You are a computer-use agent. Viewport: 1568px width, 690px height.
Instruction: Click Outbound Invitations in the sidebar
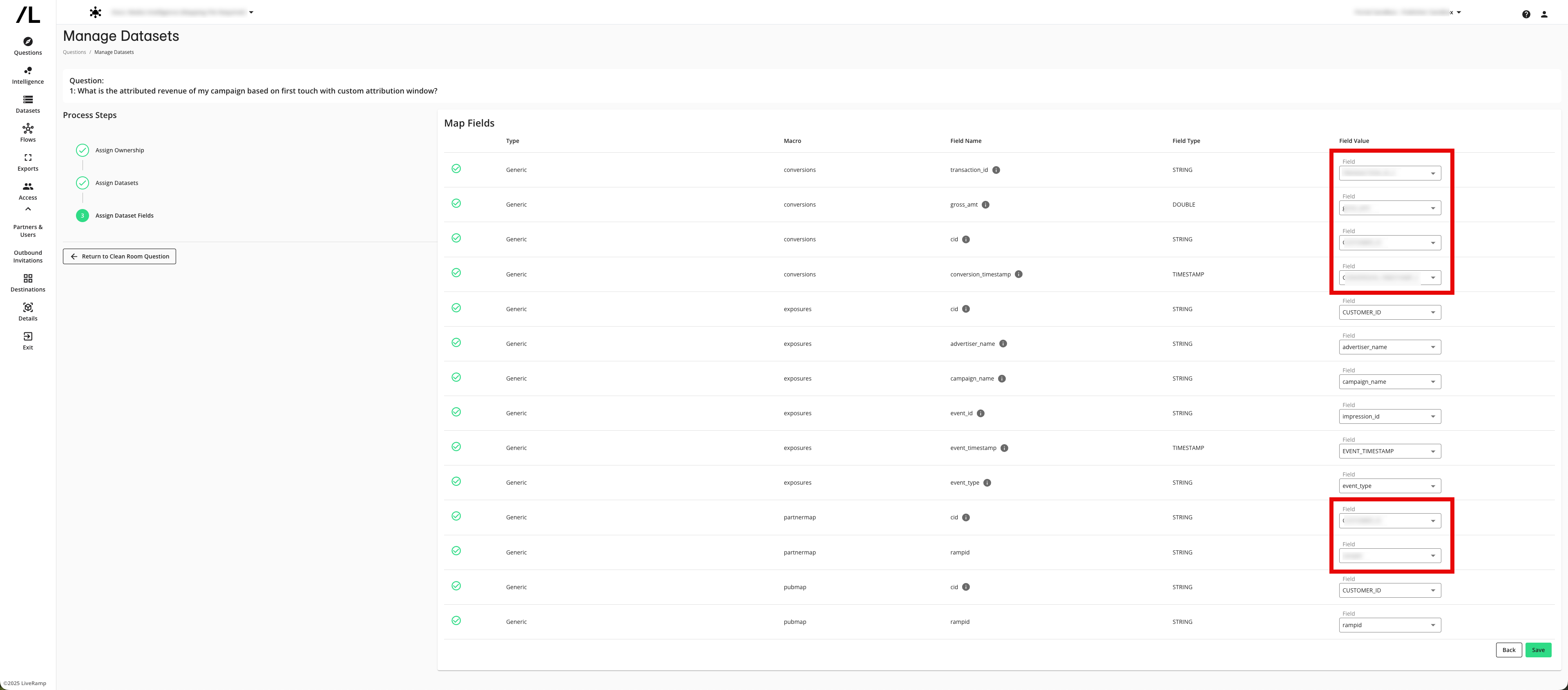(27, 256)
